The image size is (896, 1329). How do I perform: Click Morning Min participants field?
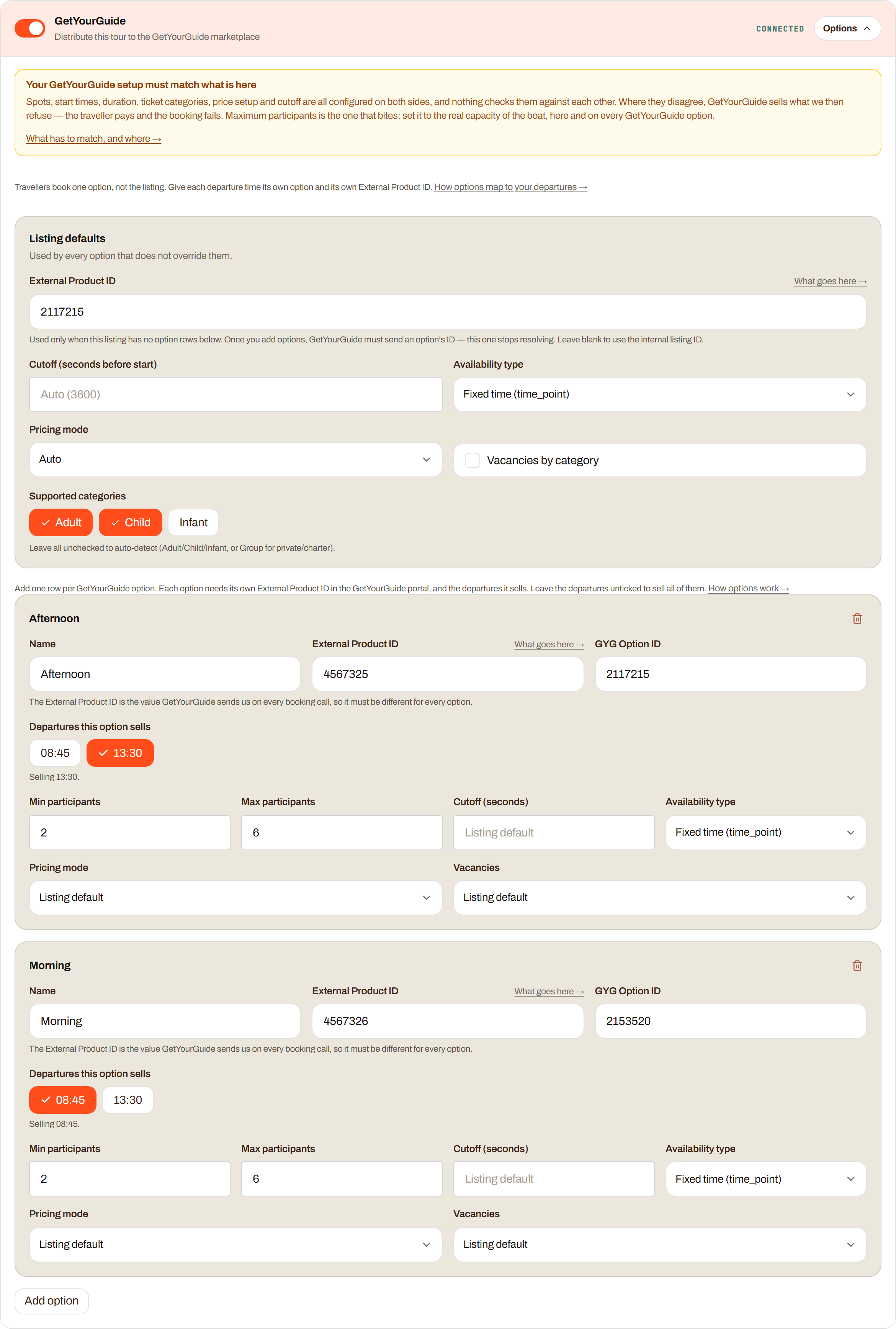point(130,1178)
